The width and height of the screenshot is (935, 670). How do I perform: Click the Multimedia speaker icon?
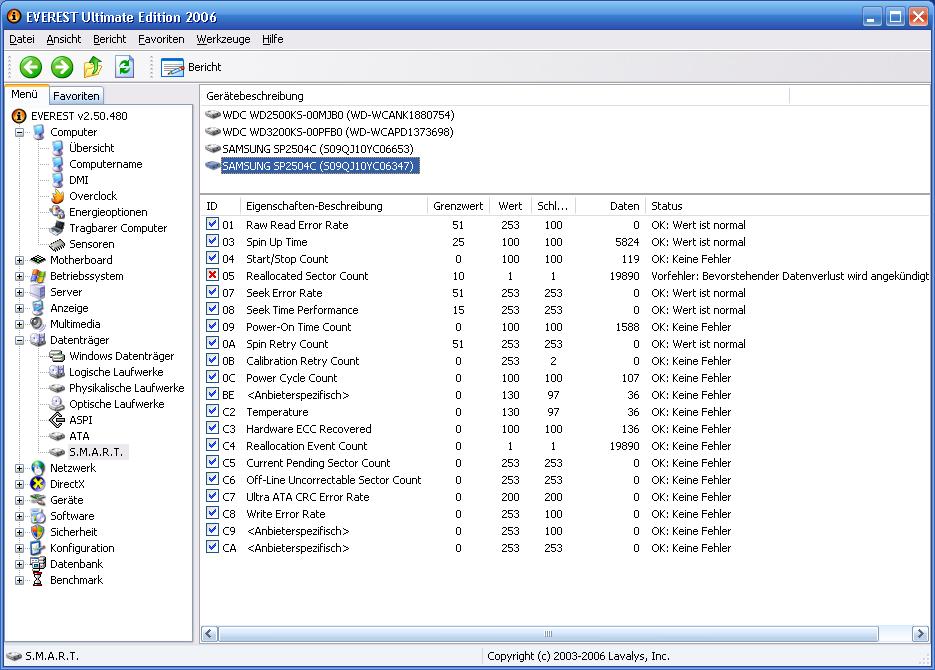click(x=38, y=324)
